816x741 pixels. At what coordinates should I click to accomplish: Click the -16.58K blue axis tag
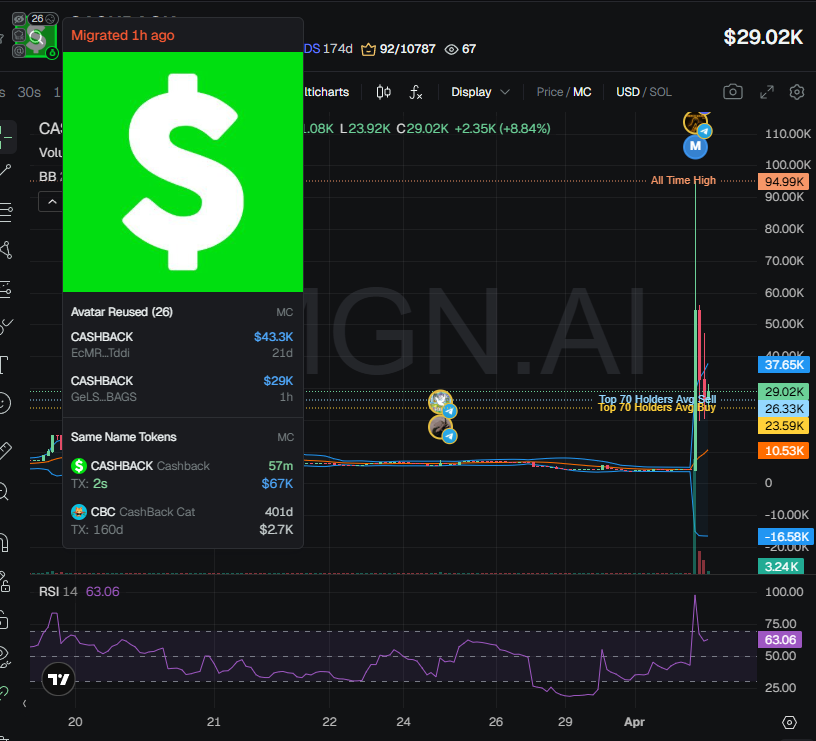[x=784, y=536]
